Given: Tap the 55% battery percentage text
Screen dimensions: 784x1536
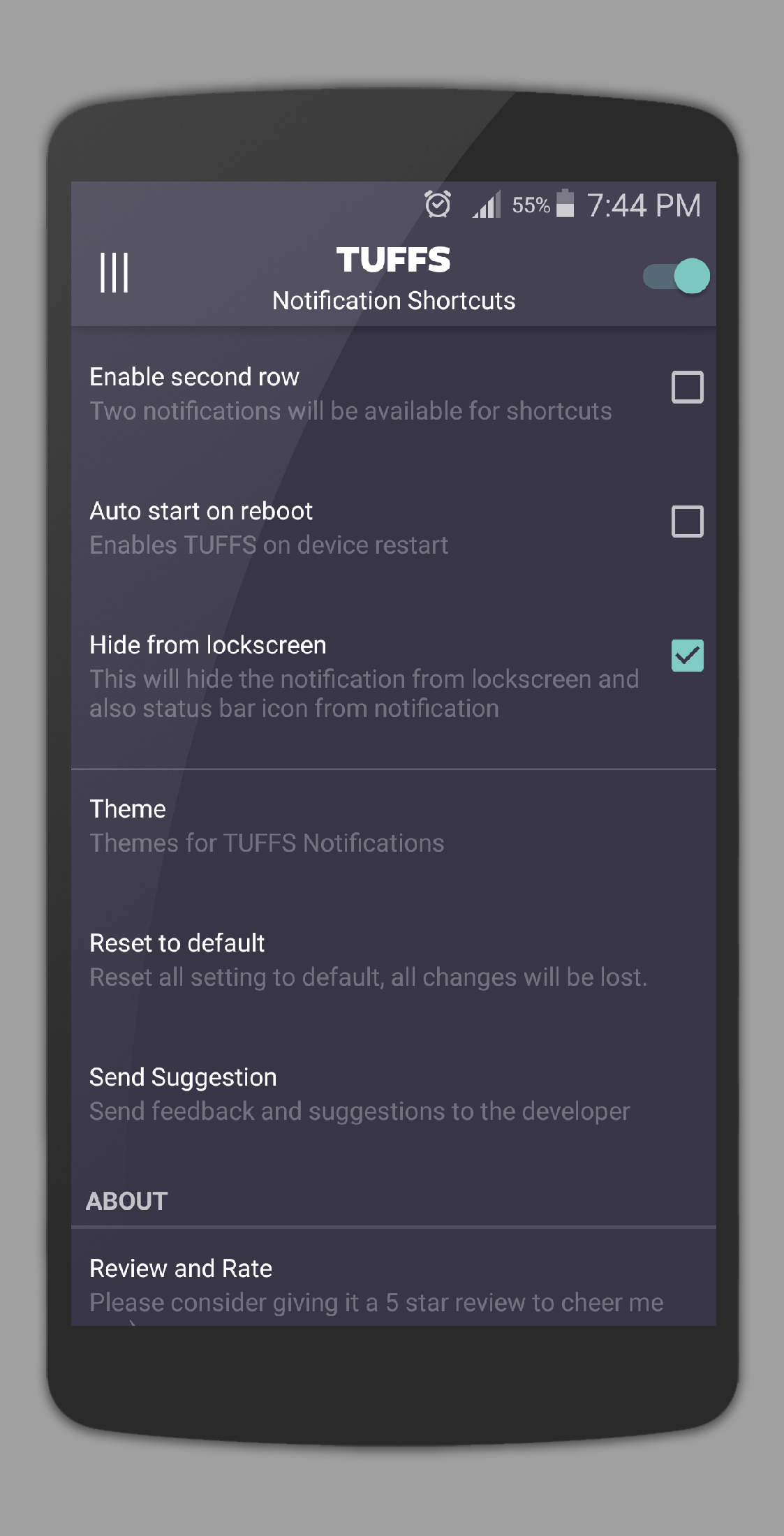Looking at the screenshot, I should [x=531, y=205].
